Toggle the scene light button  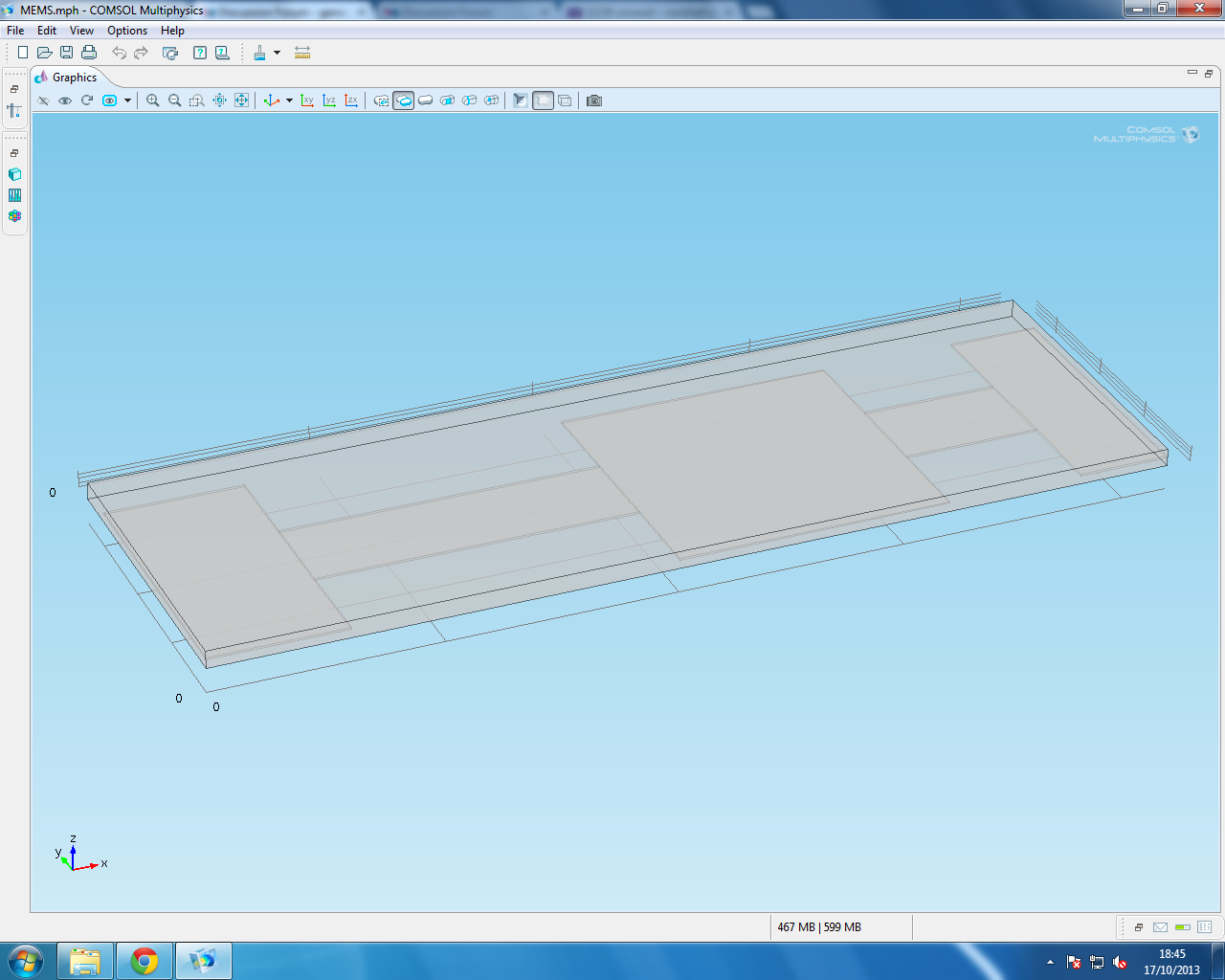(520, 100)
